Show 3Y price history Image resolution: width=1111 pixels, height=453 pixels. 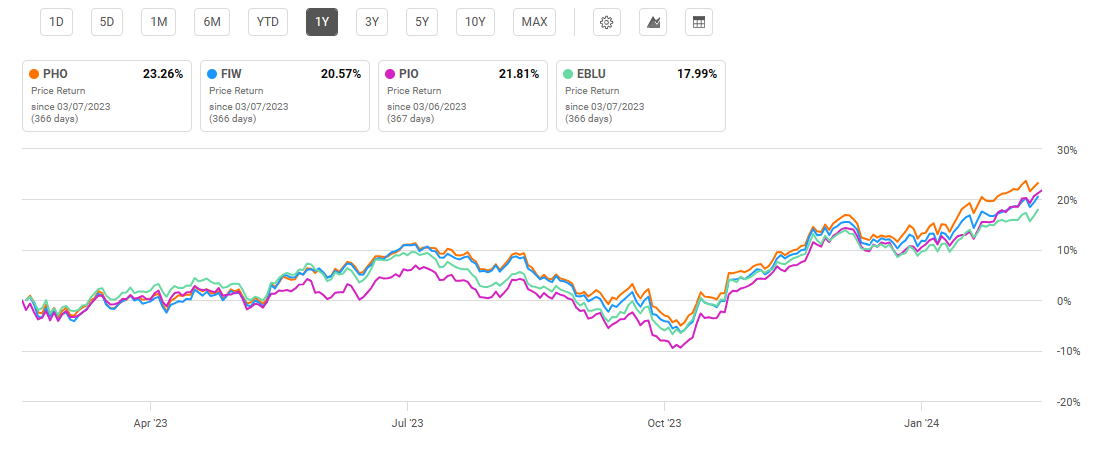tap(371, 22)
